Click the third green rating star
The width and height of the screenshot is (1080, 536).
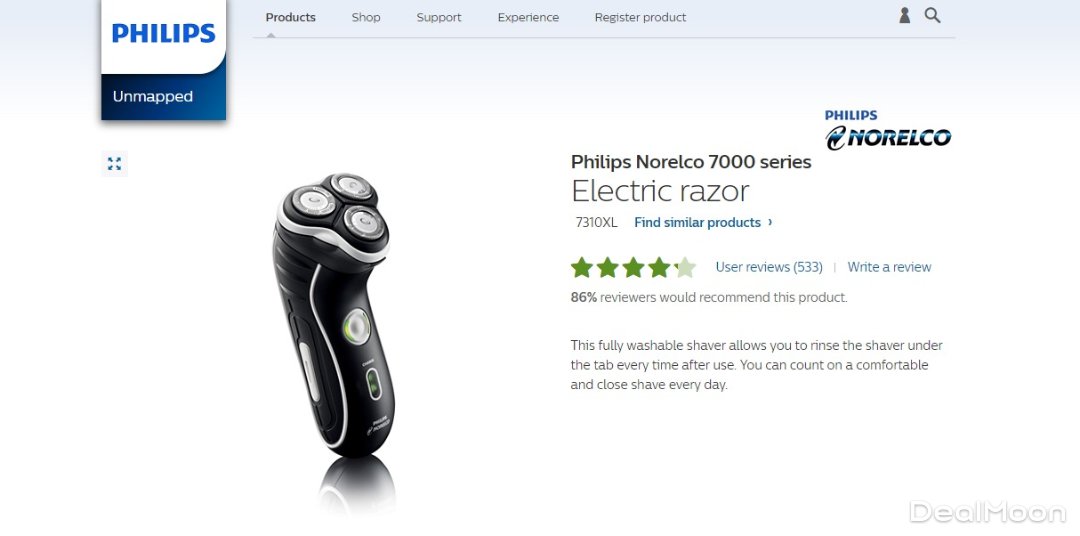(x=633, y=267)
